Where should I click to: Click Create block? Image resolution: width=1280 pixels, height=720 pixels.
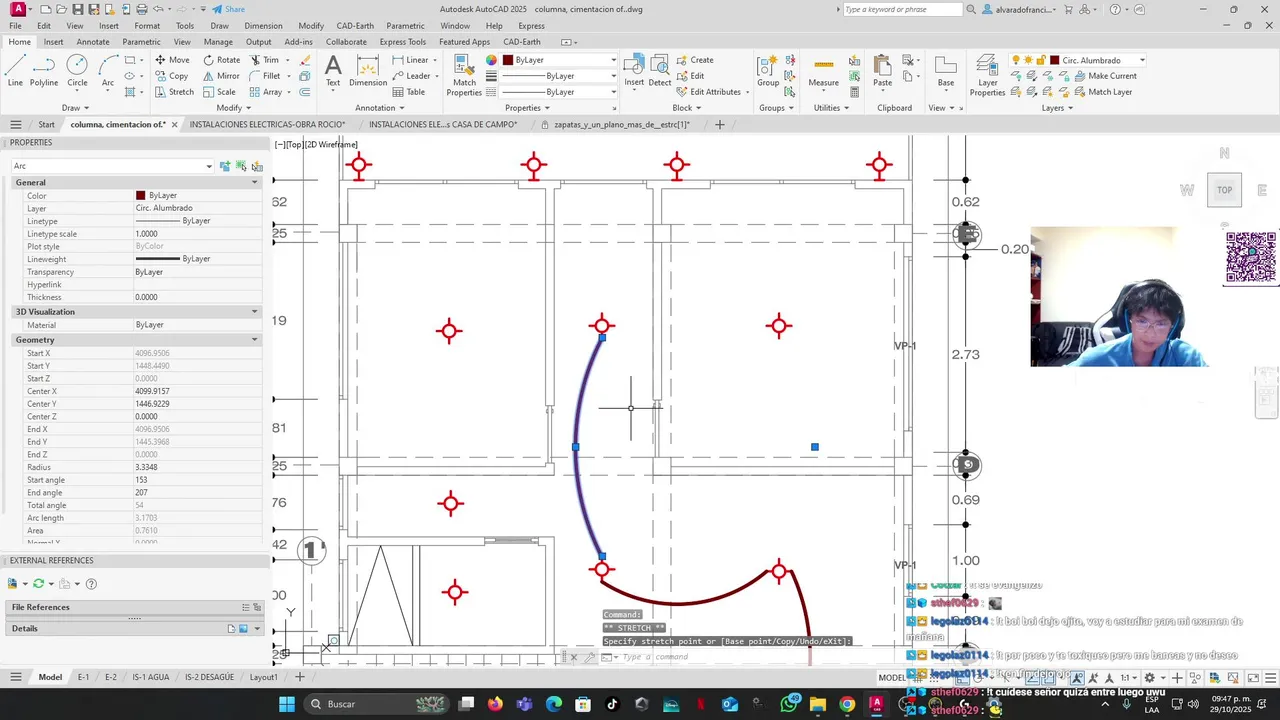click(x=695, y=60)
